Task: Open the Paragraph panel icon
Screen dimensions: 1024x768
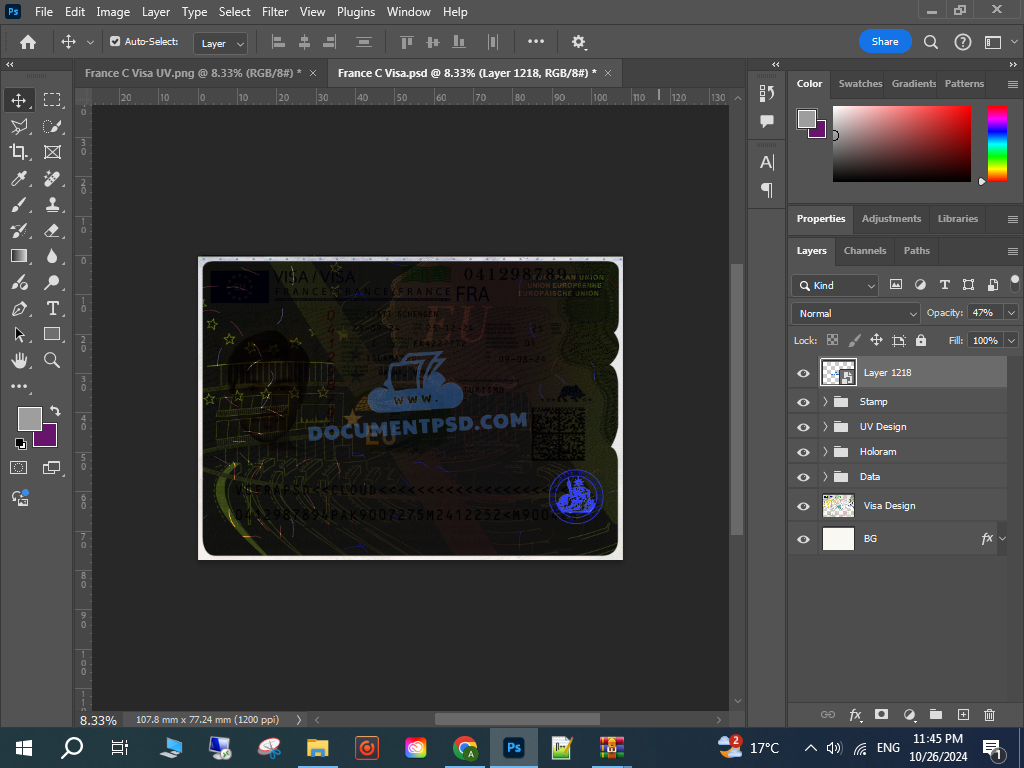Action: click(x=767, y=190)
